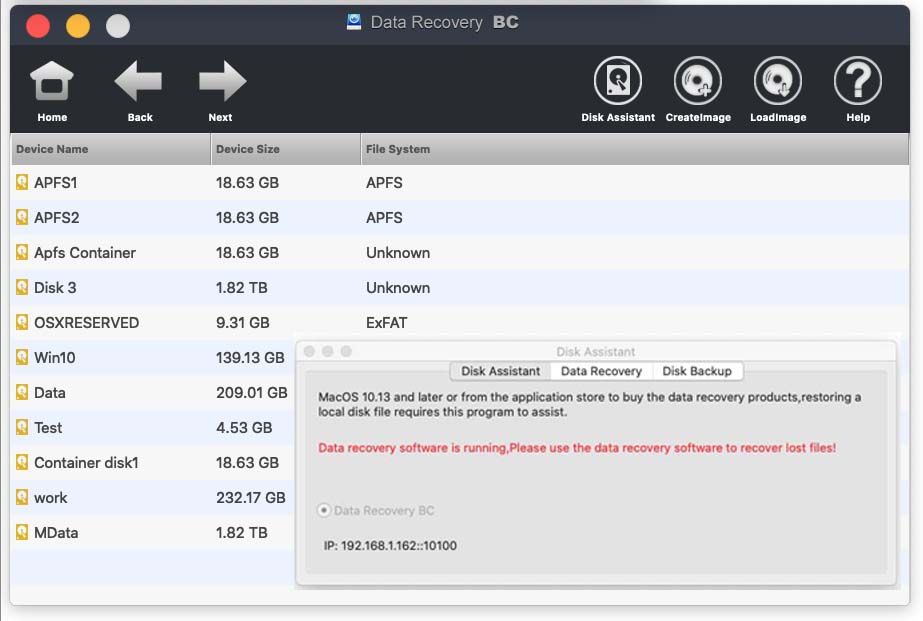Click the CreateImage disc icon
Viewport: 923px width, 621px height.
coord(698,80)
